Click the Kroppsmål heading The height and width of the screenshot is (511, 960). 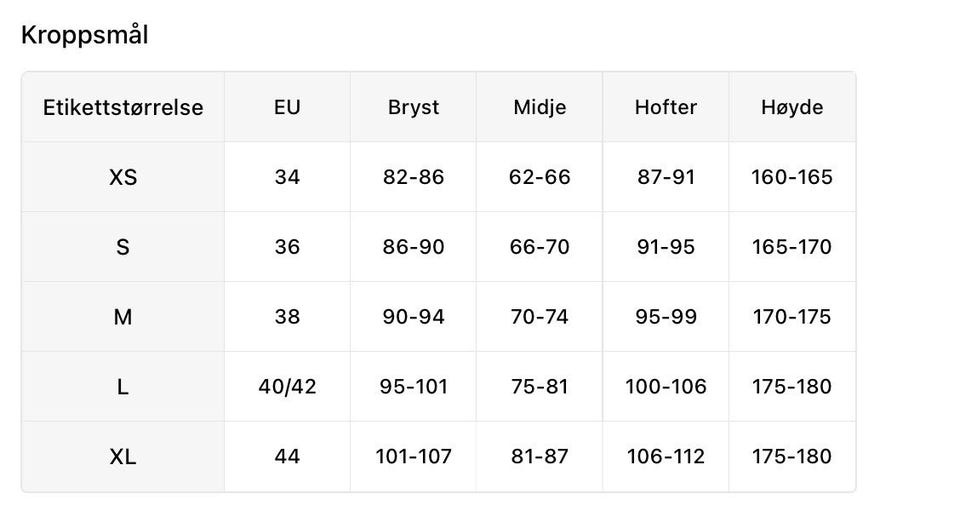[84, 35]
